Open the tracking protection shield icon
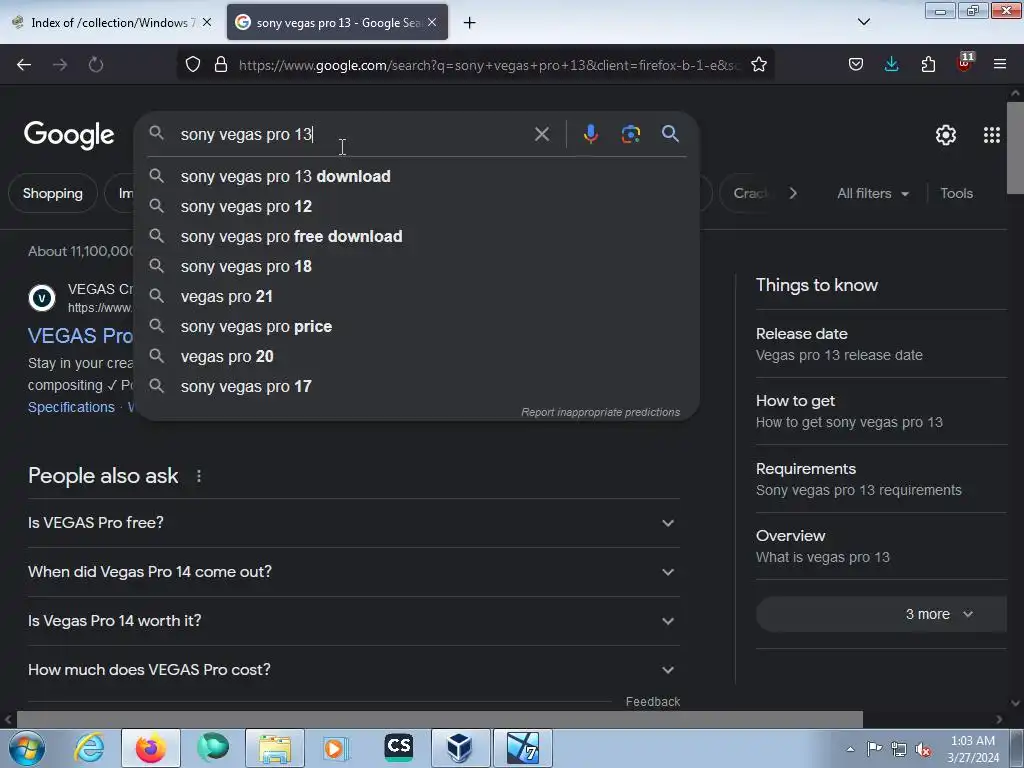The height and width of the screenshot is (768, 1024). tap(193, 65)
